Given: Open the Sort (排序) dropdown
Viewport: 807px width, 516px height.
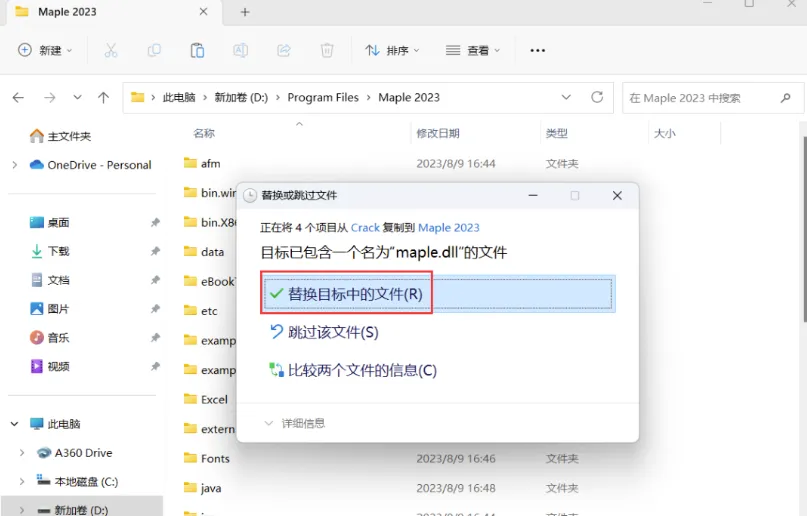Looking at the screenshot, I should [x=393, y=50].
